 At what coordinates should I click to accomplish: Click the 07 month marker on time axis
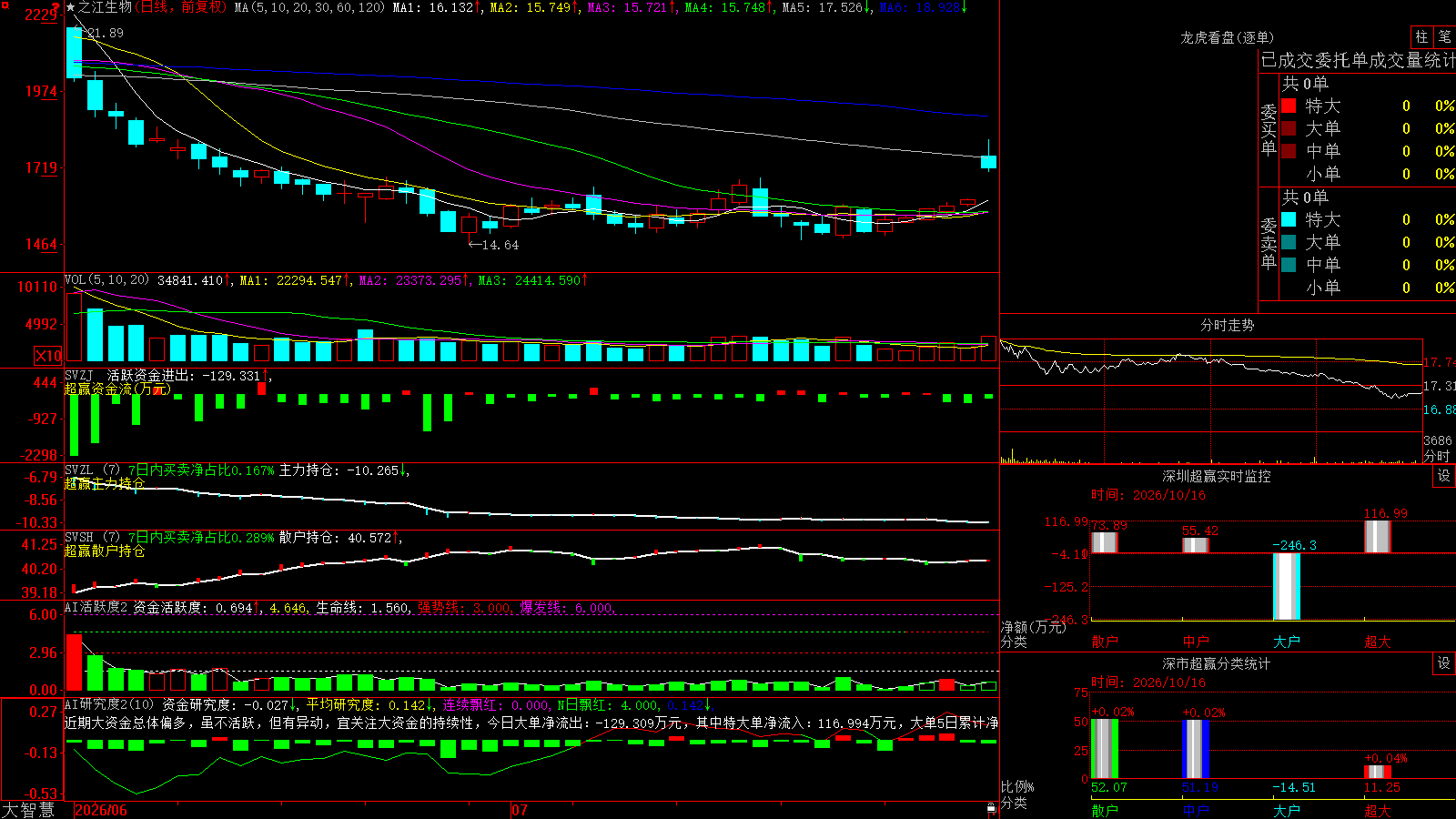click(x=520, y=810)
